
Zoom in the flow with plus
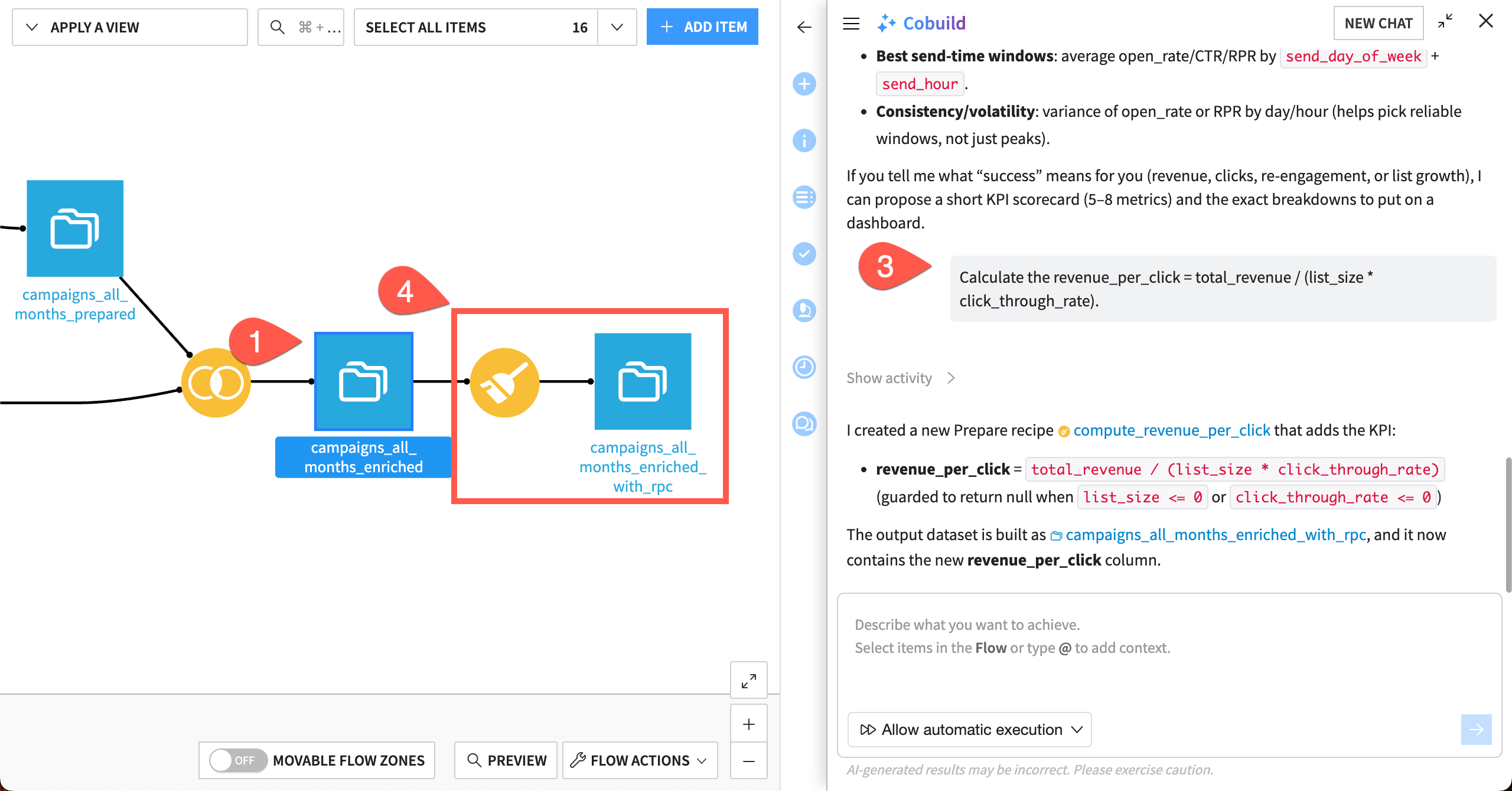(x=748, y=724)
